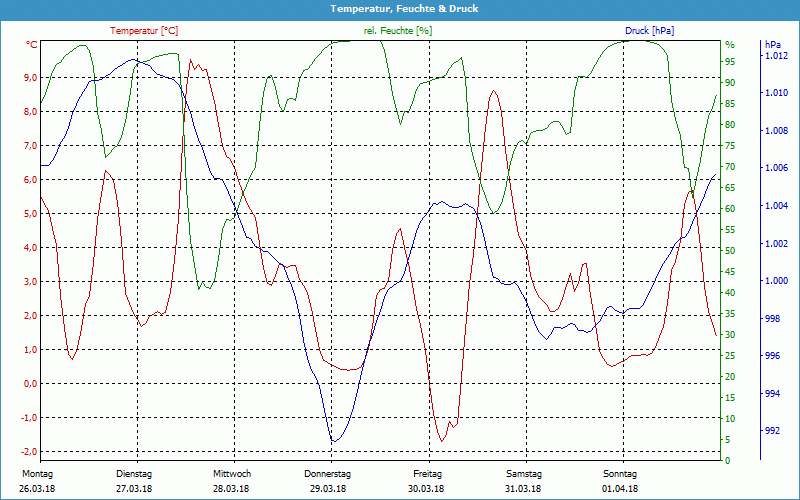800x500 pixels.
Task: Click pressure axis value '1.012'
Action: tap(776, 56)
